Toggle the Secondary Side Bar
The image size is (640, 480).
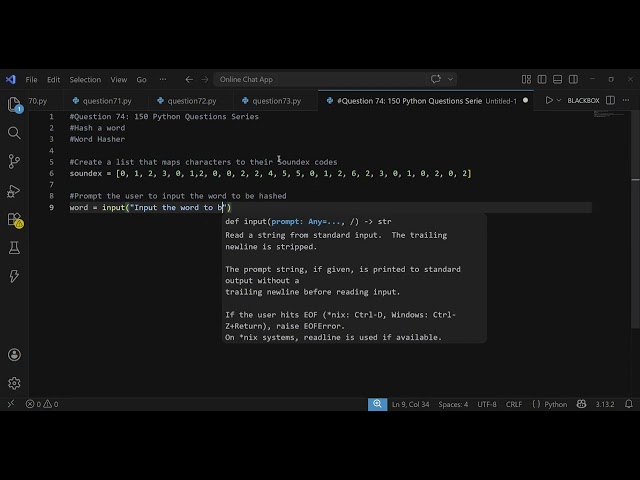pos(573,79)
